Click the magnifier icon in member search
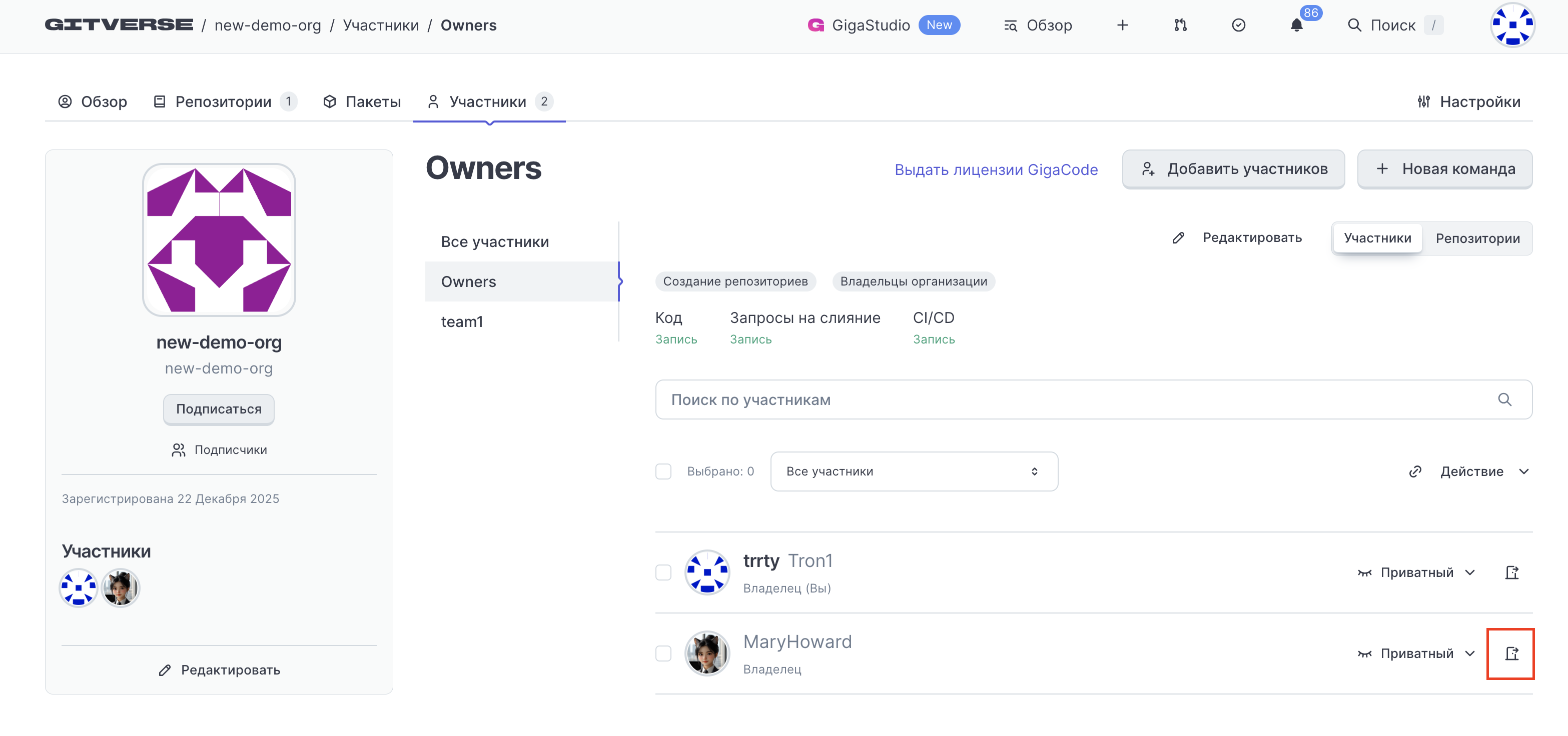1568x736 pixels. pos(1504,399)
